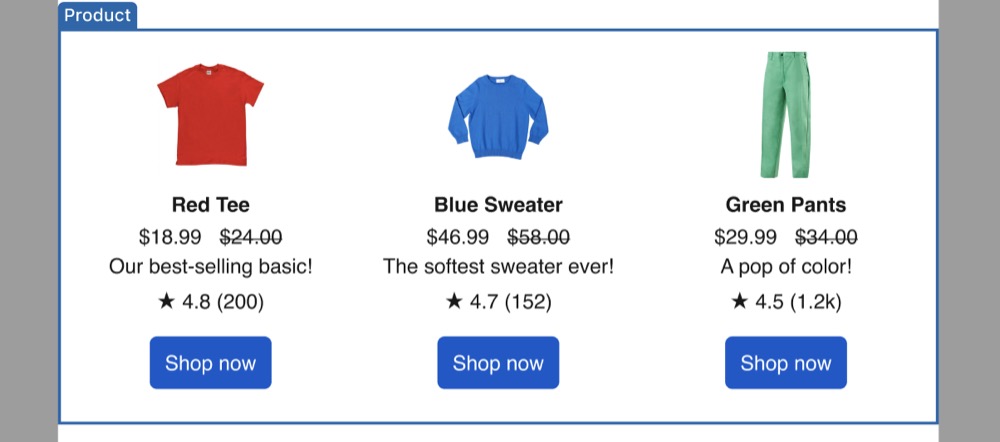Click the 'Our best-selling basic!' description
Viewport: 1000px width, 442px height.
tap(210, 268)
